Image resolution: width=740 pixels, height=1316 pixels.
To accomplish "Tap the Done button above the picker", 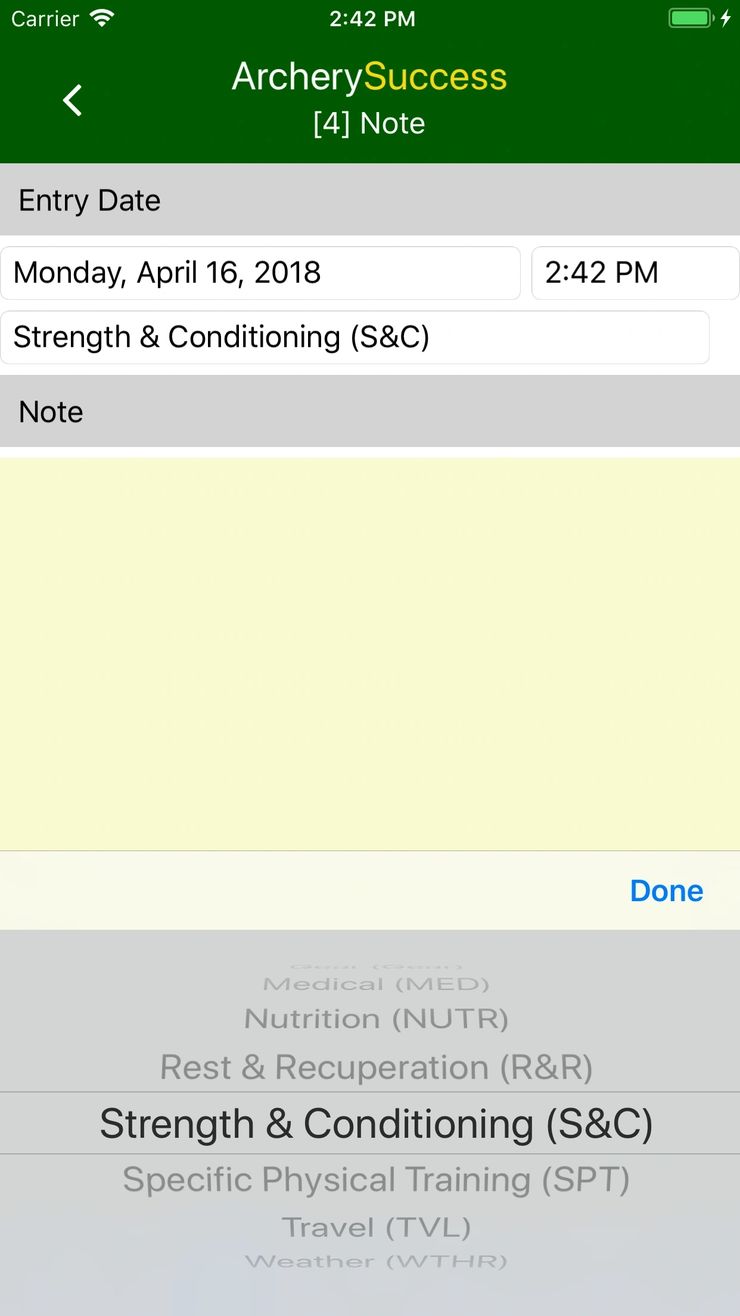I will click(x=665, y=890).
